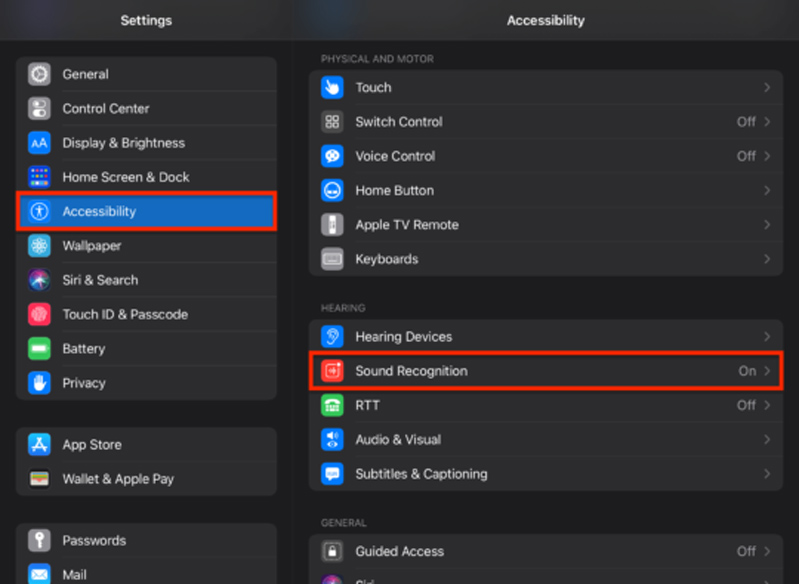Click the Guided Access lock icon
799x584 pixels.
pos(332,551)
